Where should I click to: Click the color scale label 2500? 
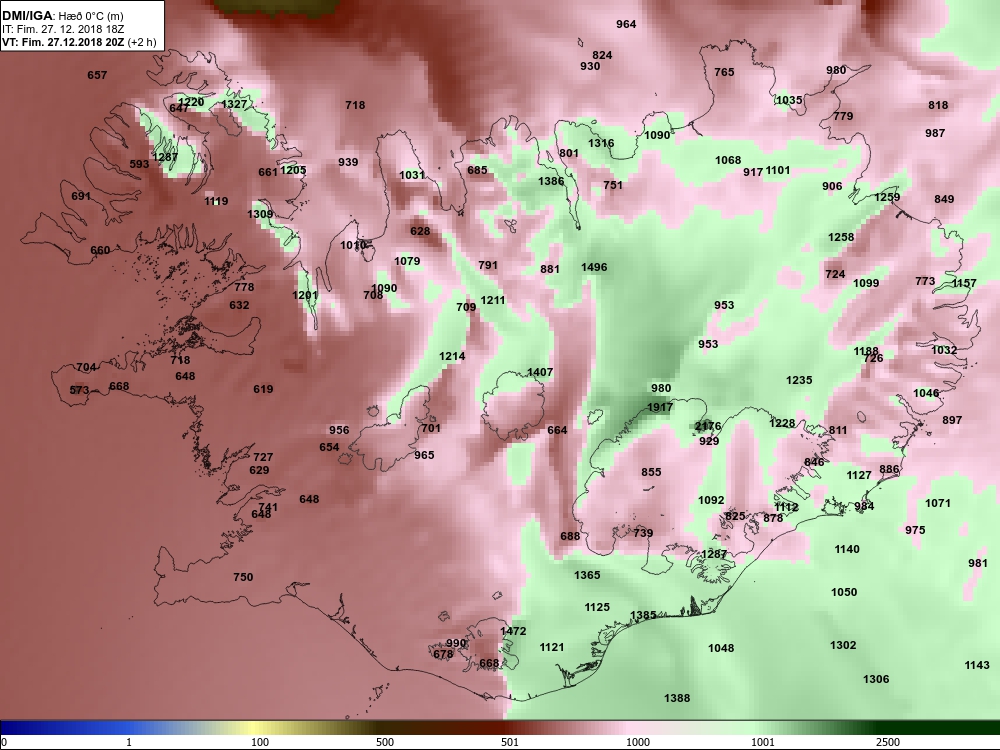pyautogui.click(x=887, y=742)
